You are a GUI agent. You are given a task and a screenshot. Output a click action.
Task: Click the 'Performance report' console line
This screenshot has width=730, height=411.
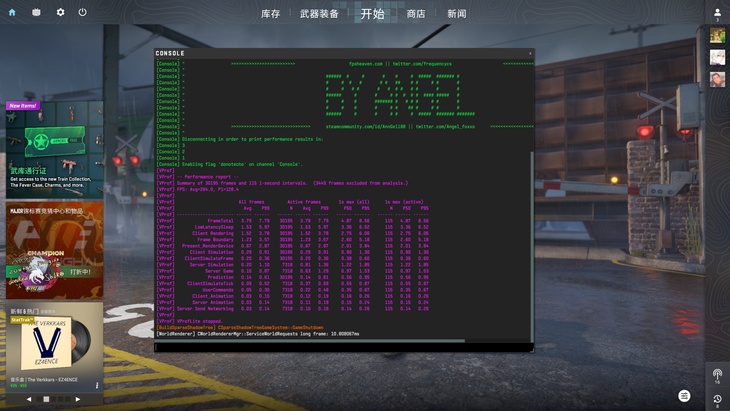click(x=208, y=177)
